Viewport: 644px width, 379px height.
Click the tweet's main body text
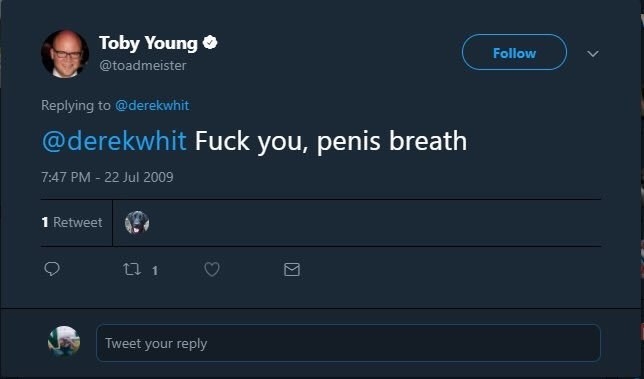(331, 141)
